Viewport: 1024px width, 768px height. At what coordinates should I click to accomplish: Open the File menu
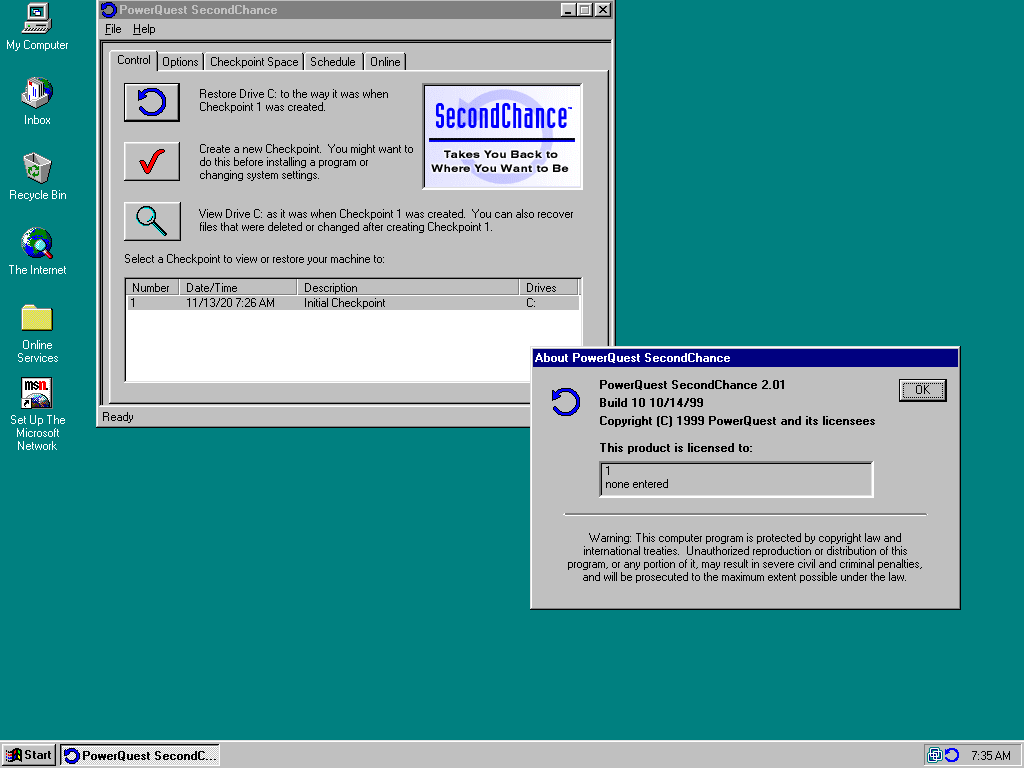pyautogui.click(x=113, y=29)
